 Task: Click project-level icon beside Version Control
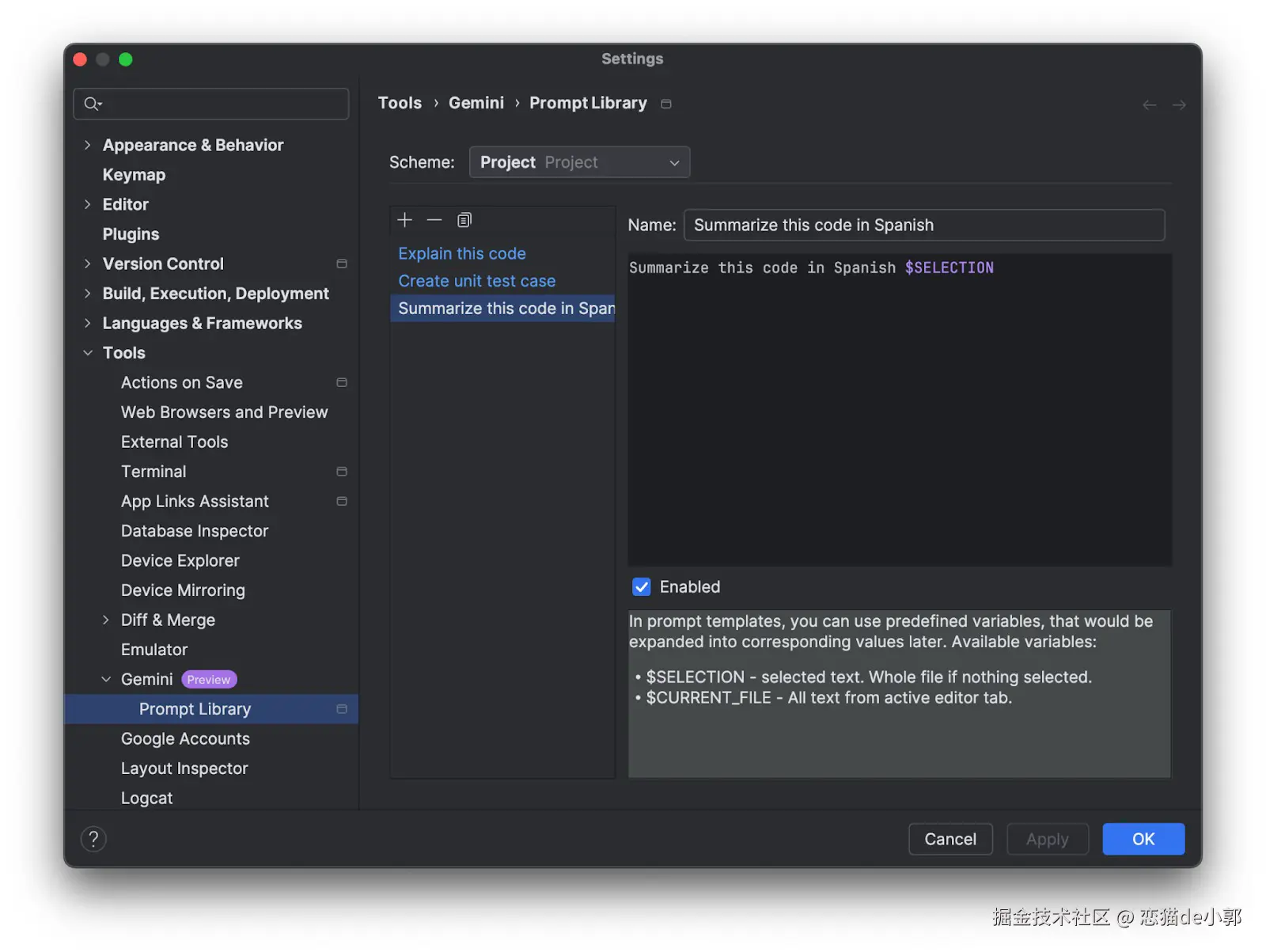(342, 264)
